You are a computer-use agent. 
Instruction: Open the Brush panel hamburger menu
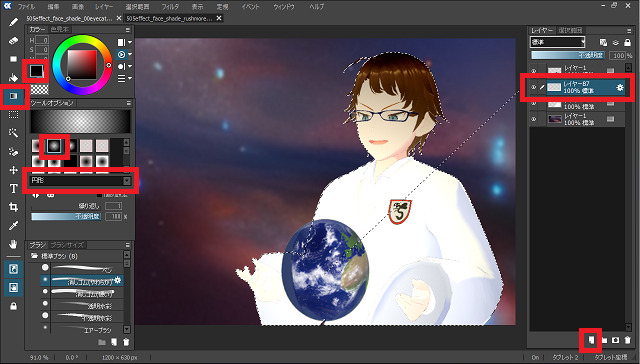(x=128, y=245)
